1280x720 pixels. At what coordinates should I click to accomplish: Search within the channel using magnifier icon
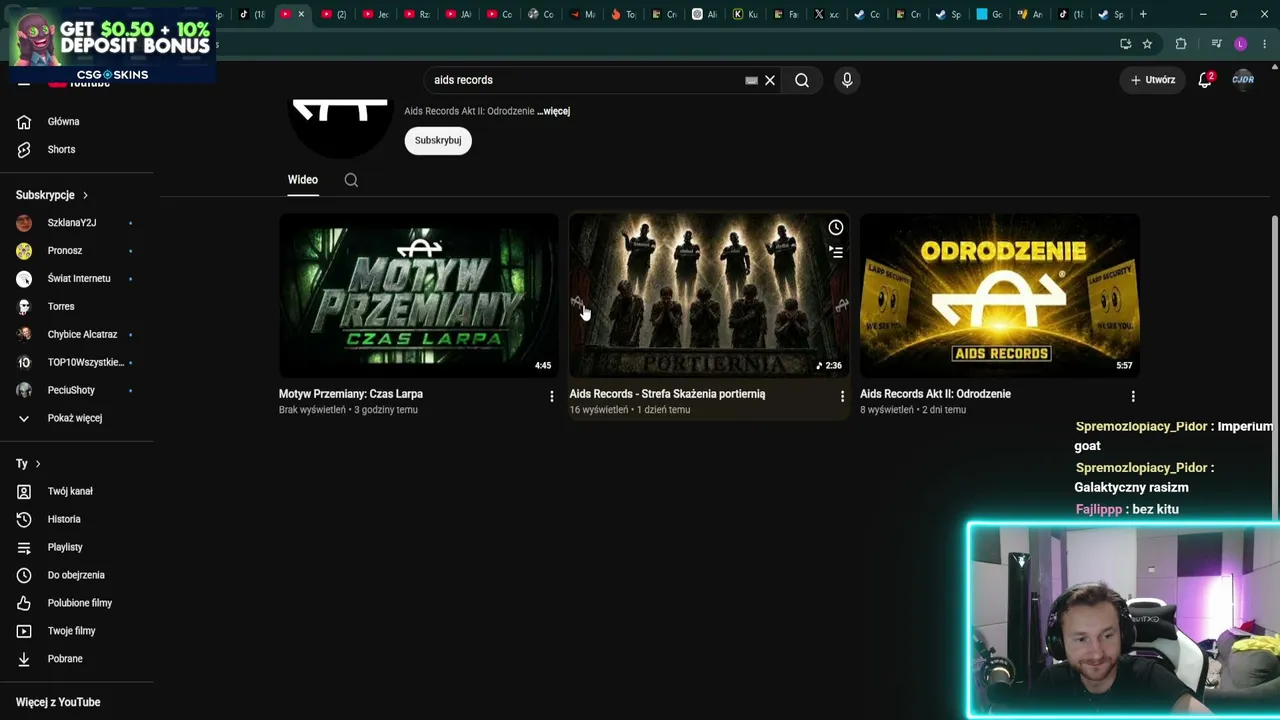[351, 180]
